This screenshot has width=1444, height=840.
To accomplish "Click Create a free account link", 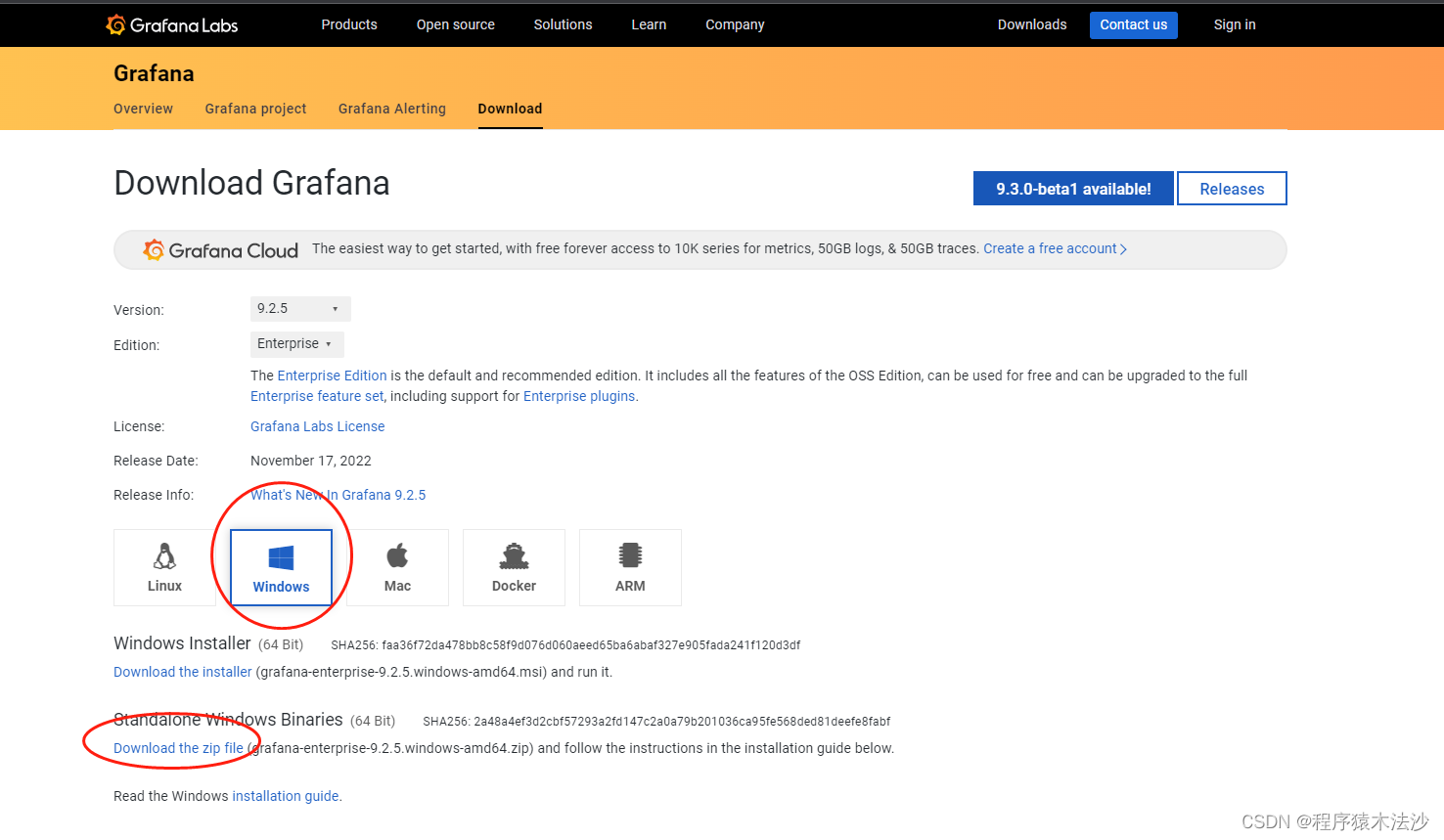I will [1055, 248].
